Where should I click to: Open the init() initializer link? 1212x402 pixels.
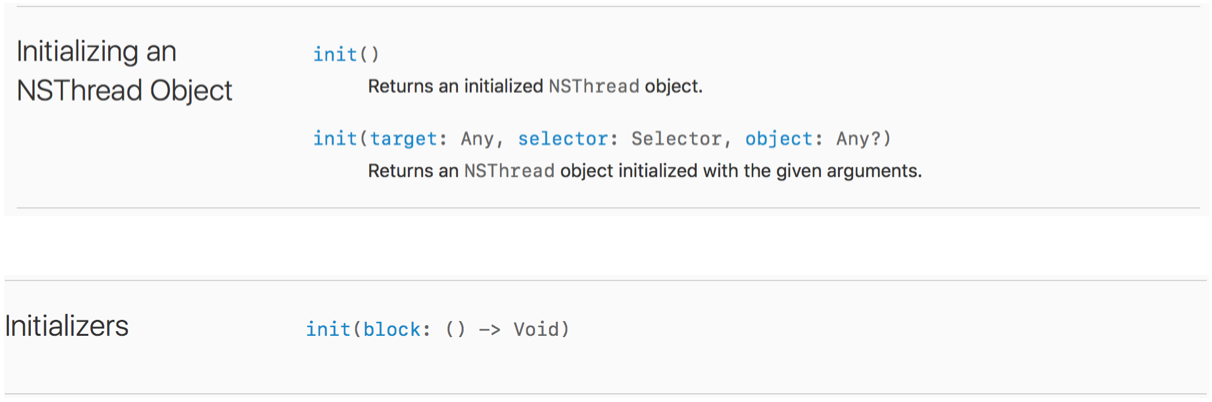(x=335, y=54)
